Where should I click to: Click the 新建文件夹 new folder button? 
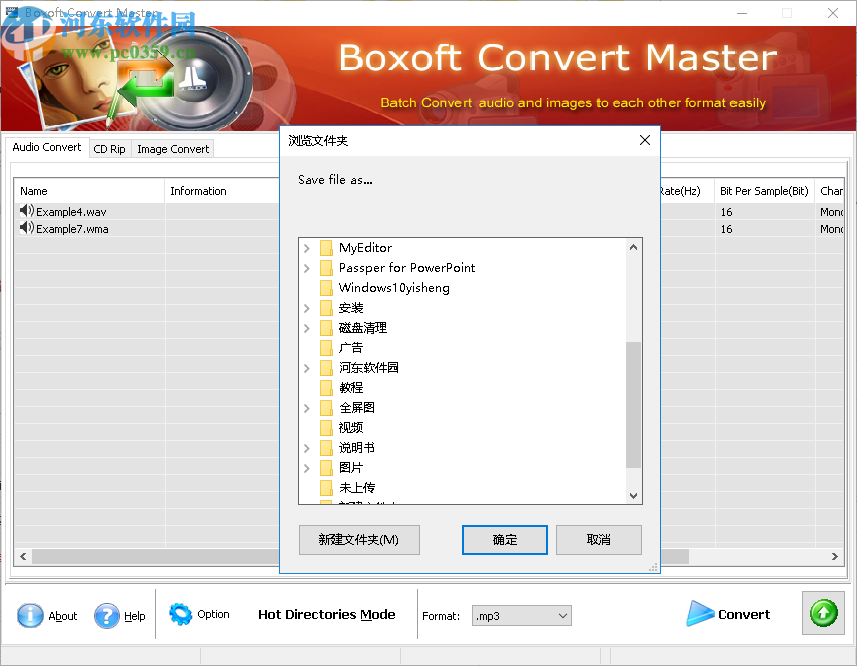pos(359,539)
